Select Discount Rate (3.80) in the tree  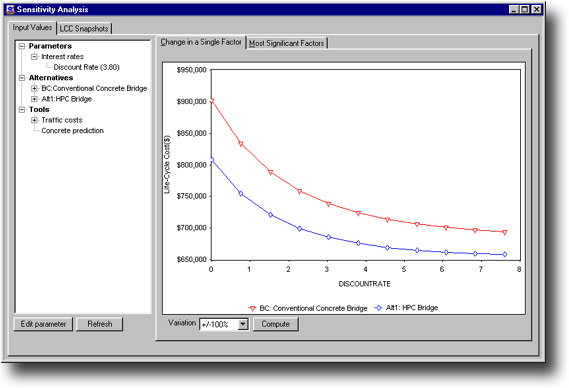(x=86, y=67)
